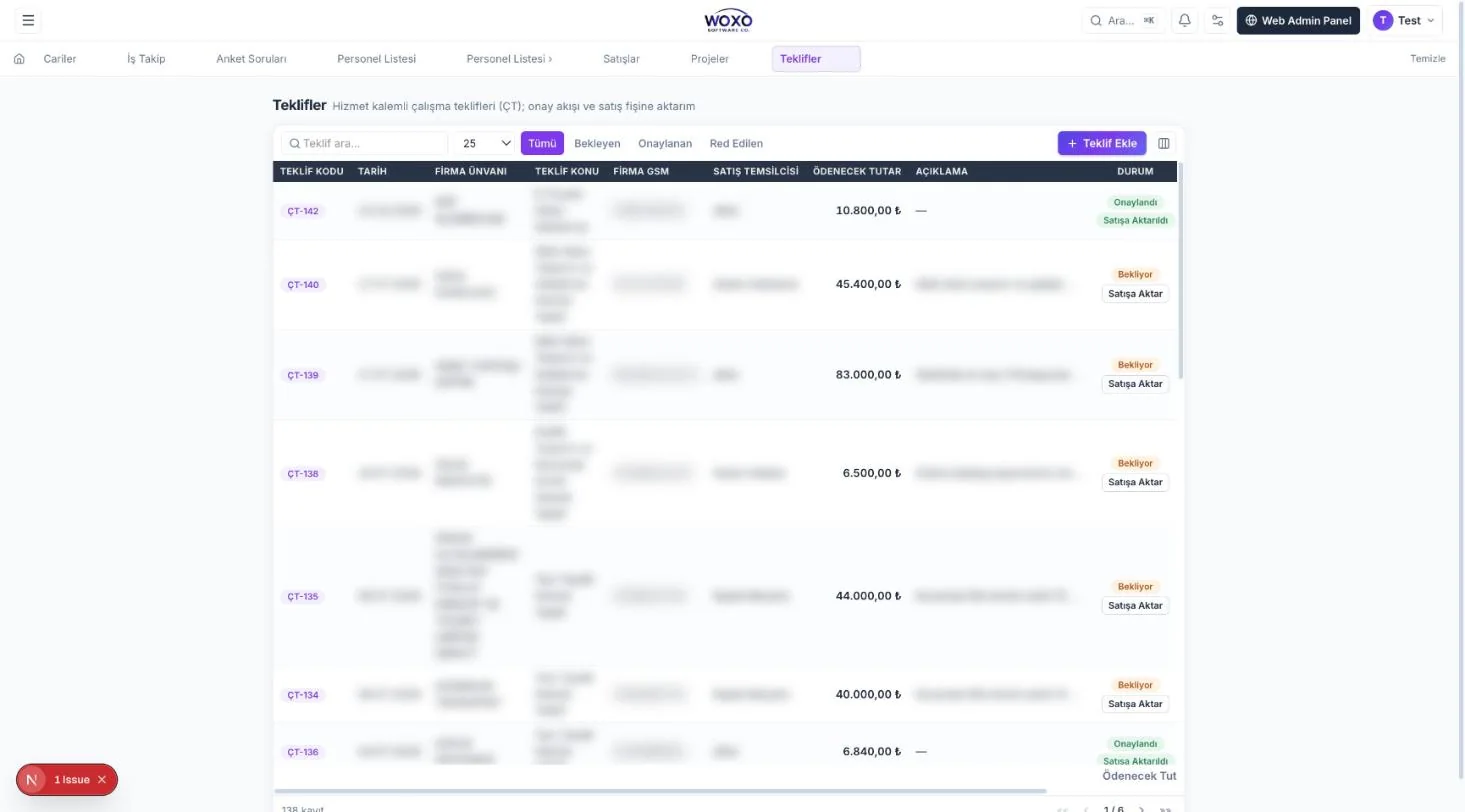Open the settings sliders icon
Viewport: 1465px width, 812px height.
click(x=1217, y=20)
